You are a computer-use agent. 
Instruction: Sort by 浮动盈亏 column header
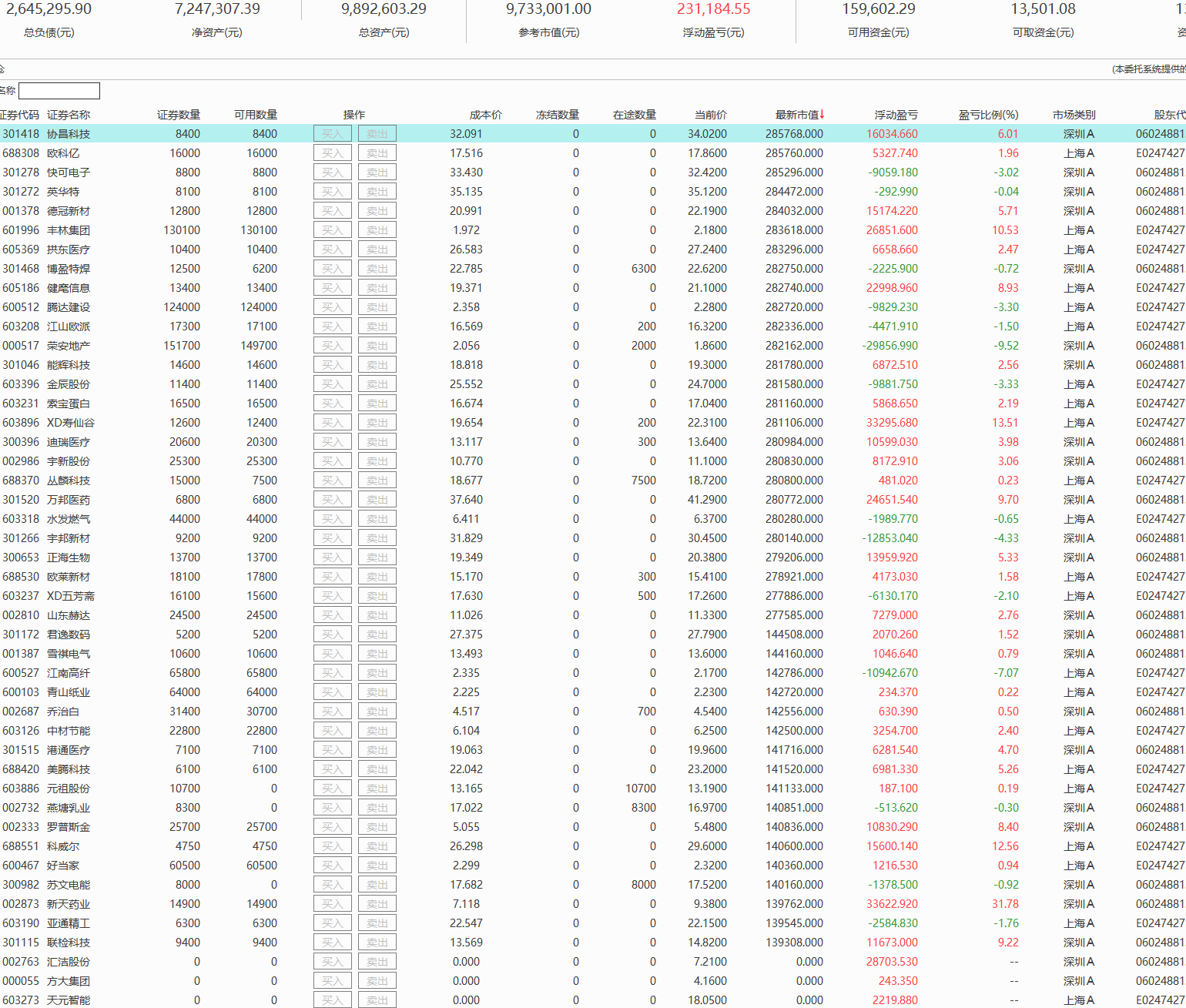click(896, 115)
